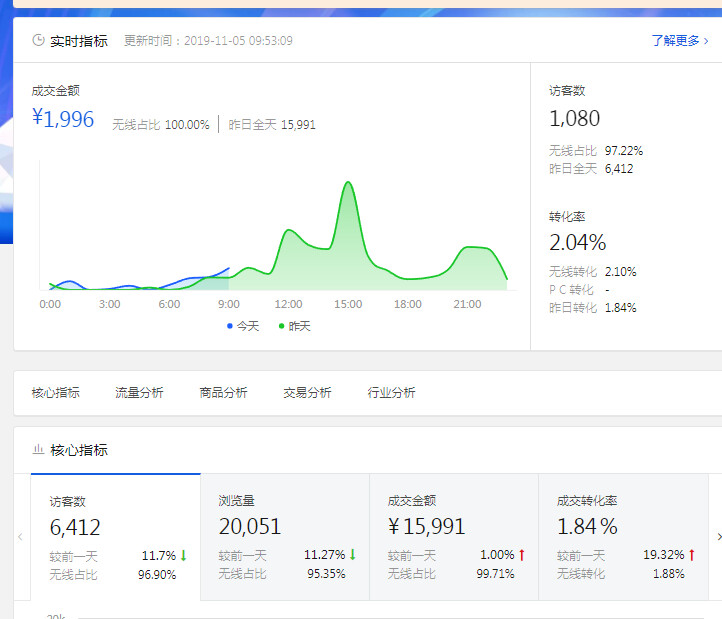722x619 pixels.
Task: Click the red up arrow in 成交金额 card
Action: tap(522, 555)
